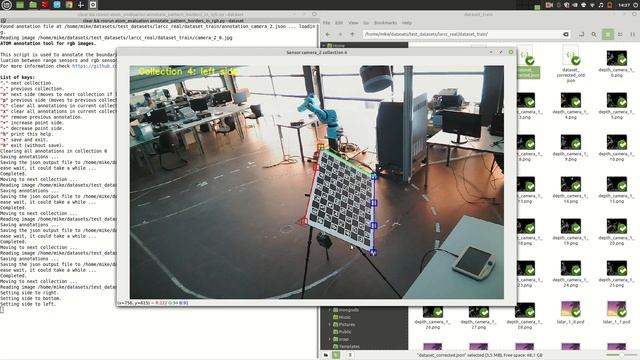Open file search in the file manager
The height and width of the screenshot is (360, 640).
click(x=594, y=34)
